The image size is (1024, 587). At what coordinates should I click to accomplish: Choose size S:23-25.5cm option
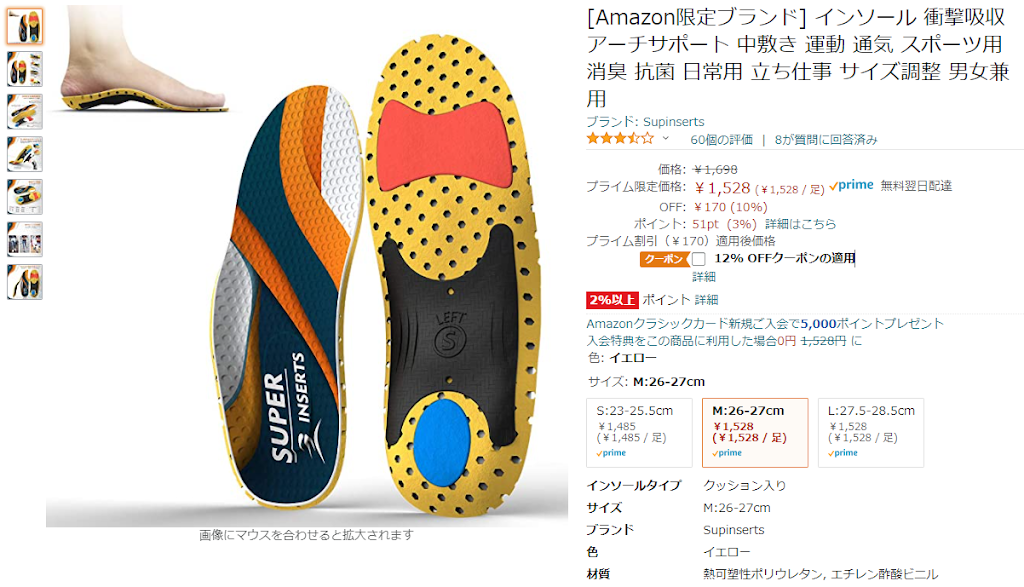click(639, 433)
